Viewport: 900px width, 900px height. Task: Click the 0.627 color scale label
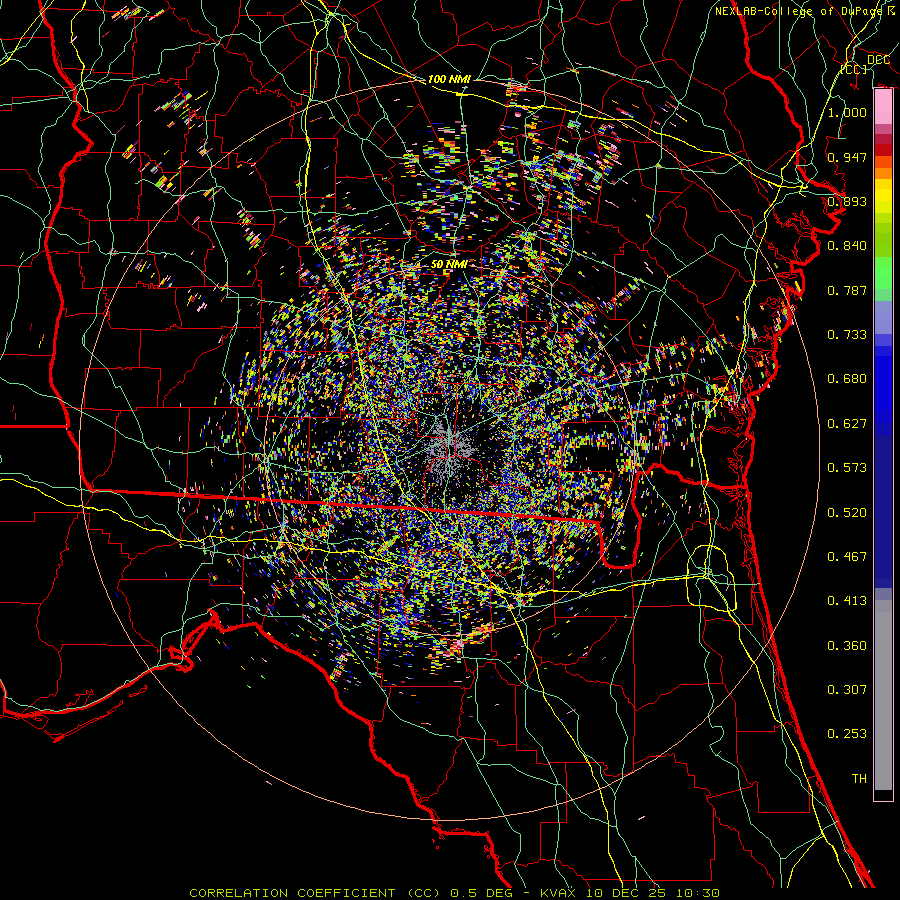pyautogui.click(x=847, y=424)
